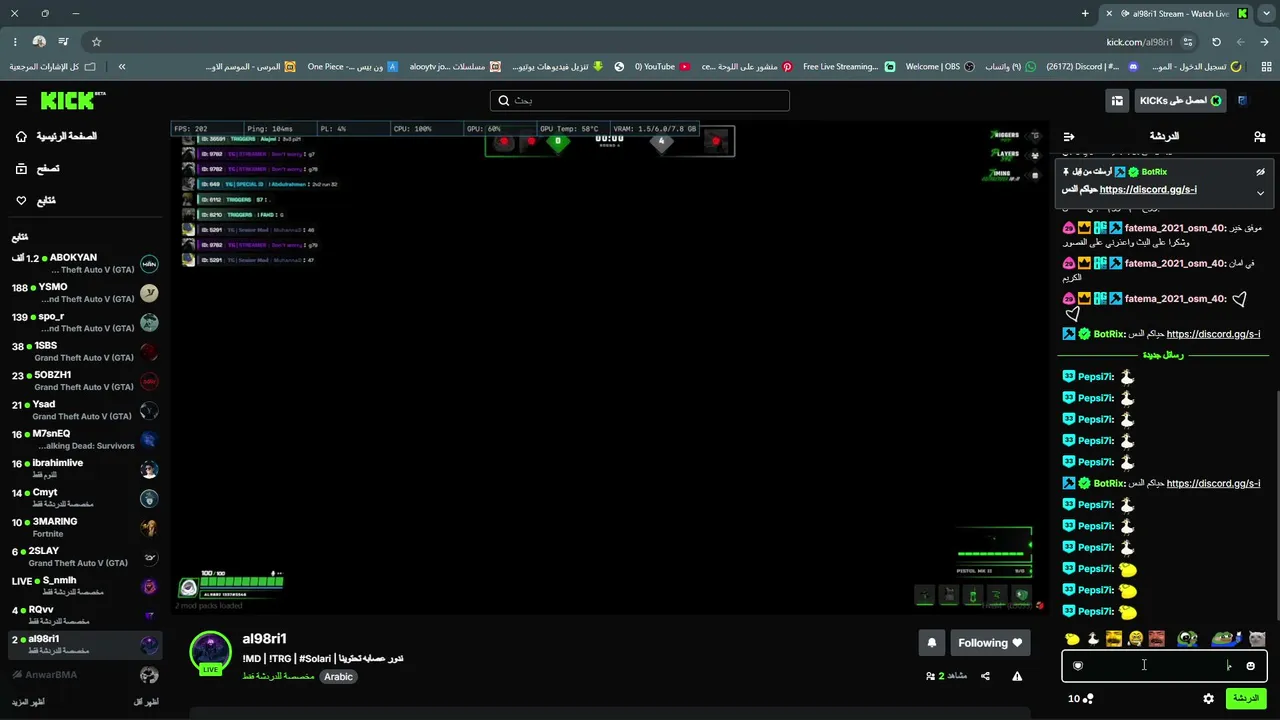Click the 10 channel points counter

[1080, 698]
